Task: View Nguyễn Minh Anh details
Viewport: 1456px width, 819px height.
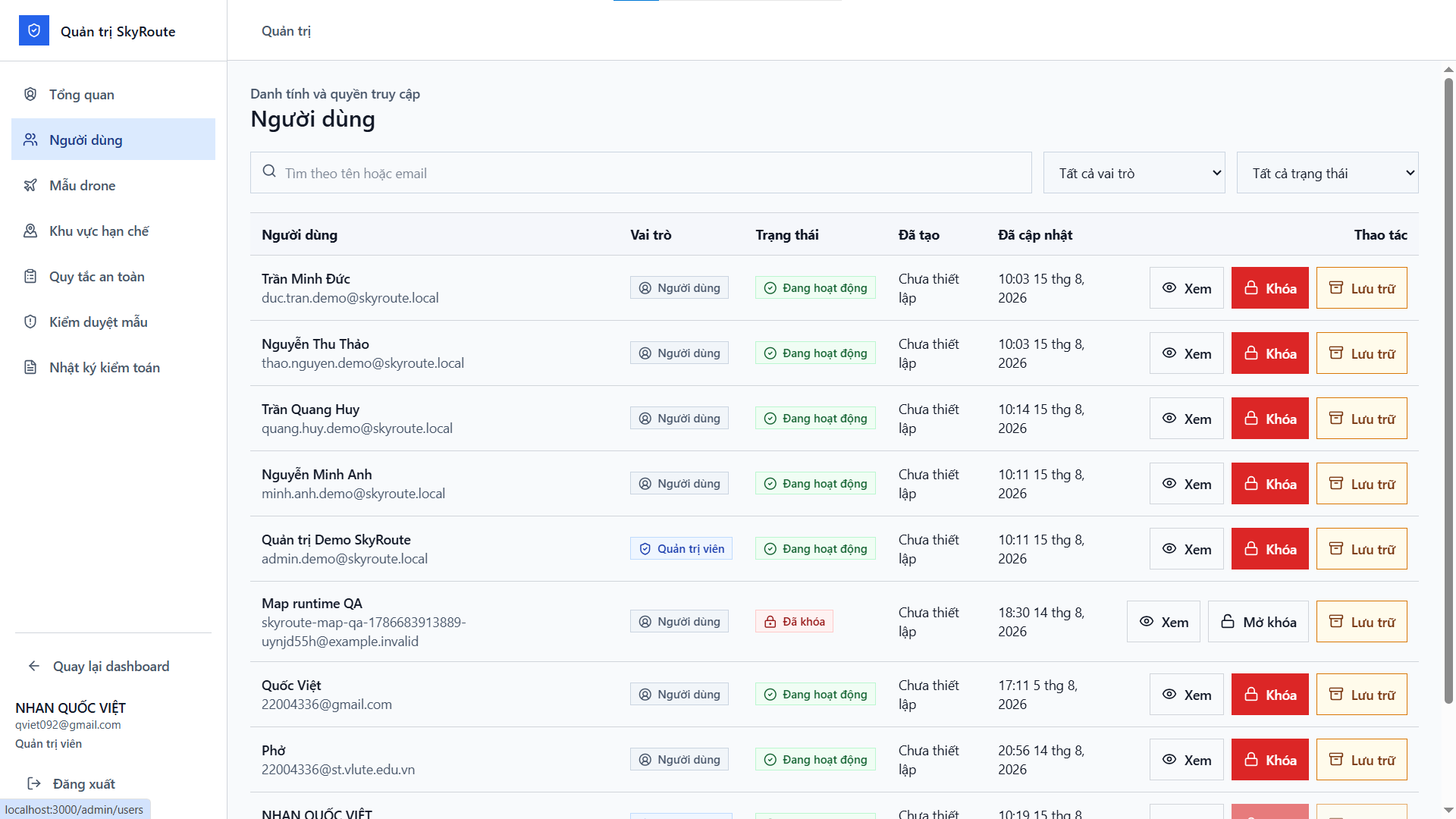Action: click(1186, 484)
